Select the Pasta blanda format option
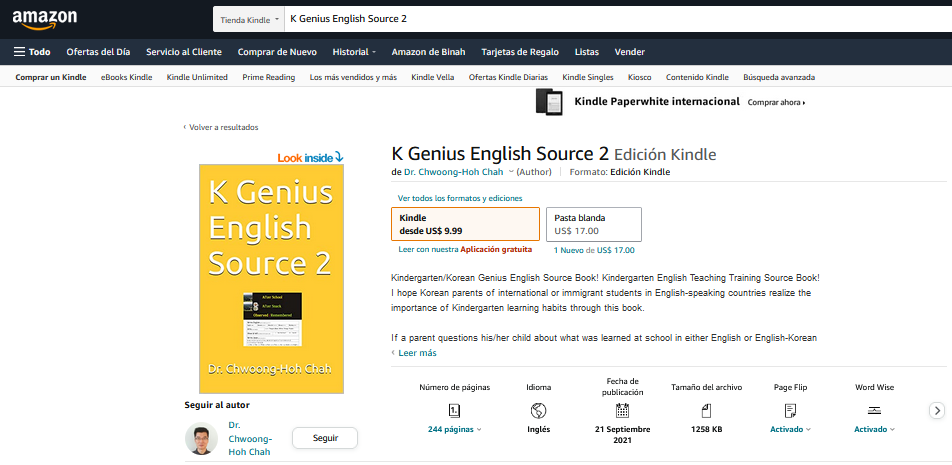This screenshot has height=465, width=952. click(x=594, y=224)
